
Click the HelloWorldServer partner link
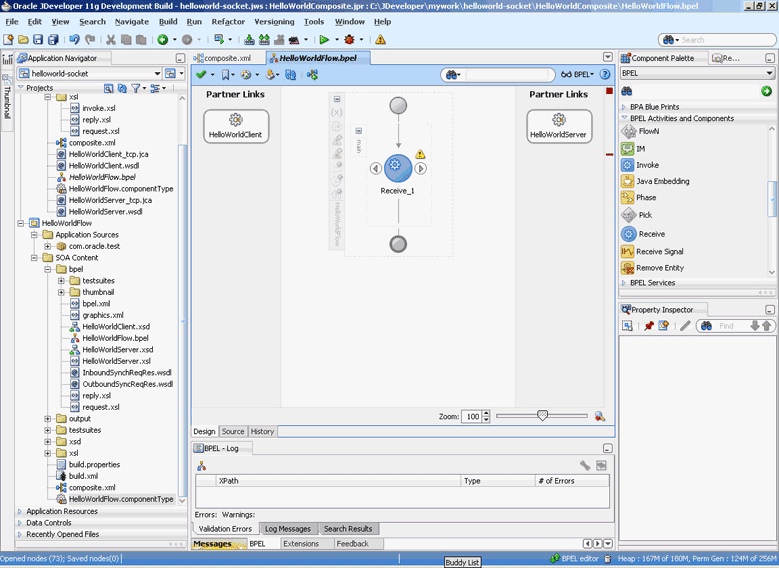[559, 125]
